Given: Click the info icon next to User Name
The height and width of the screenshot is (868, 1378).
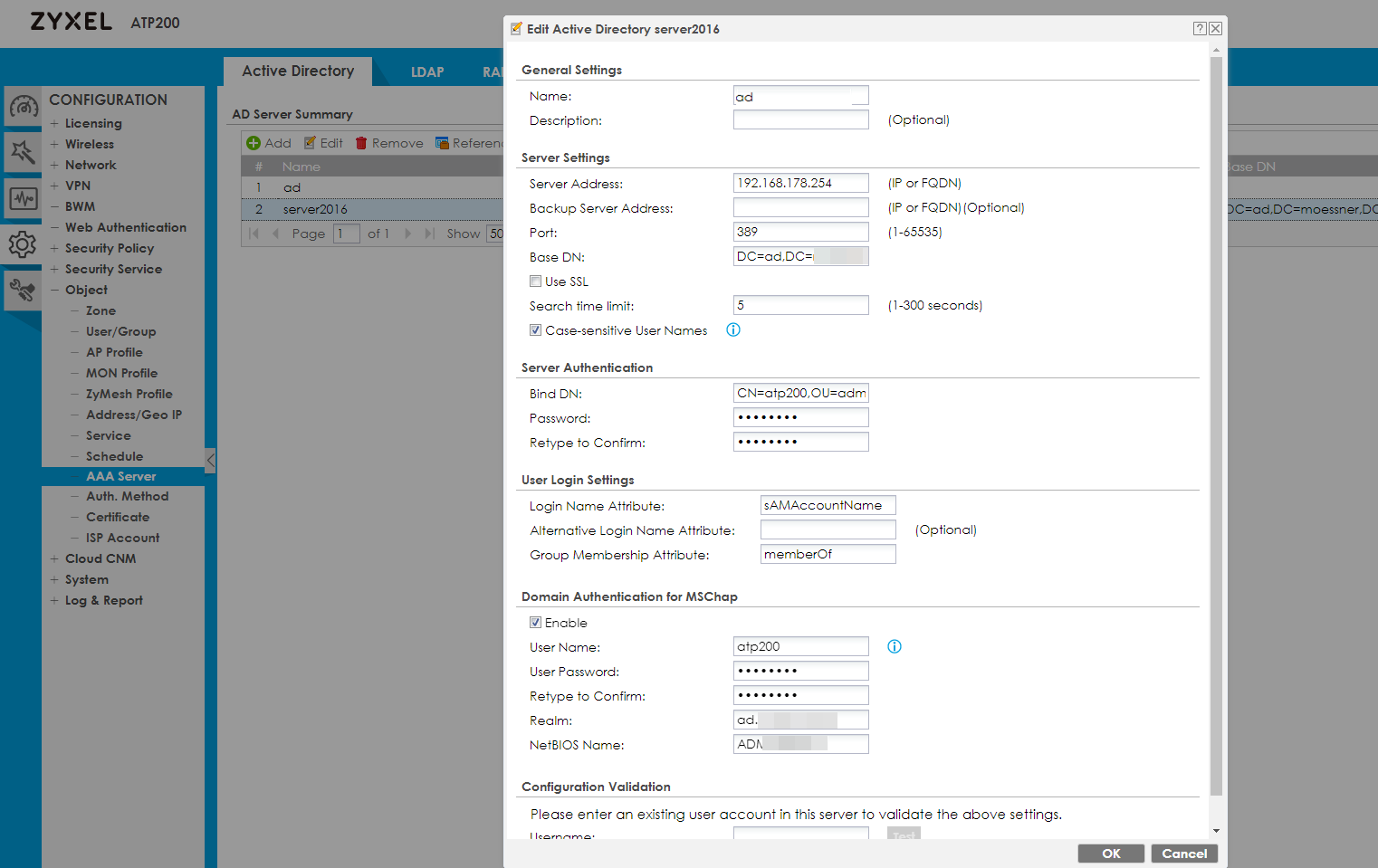Looking at the screenshot, I should [x=895, y=646].
